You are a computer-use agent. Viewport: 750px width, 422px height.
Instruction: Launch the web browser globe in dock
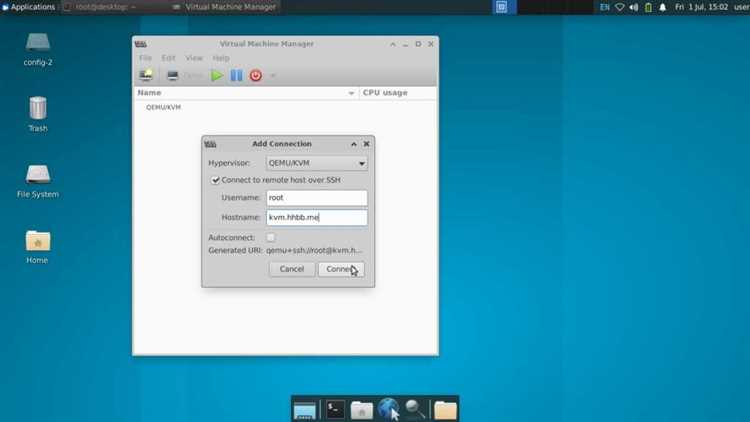[388, 409]
